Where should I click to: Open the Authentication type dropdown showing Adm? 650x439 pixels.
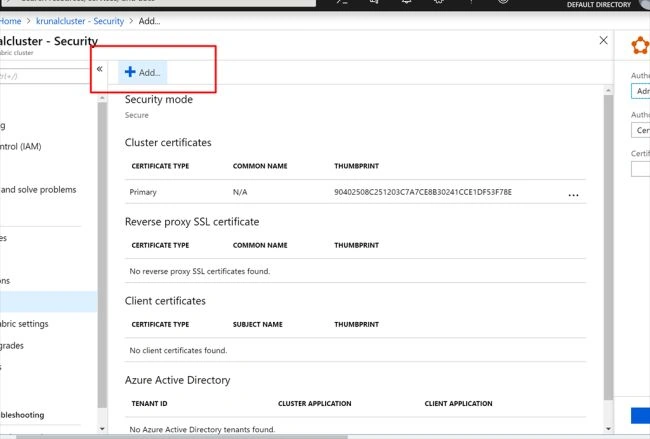click(x=640, y=91)
